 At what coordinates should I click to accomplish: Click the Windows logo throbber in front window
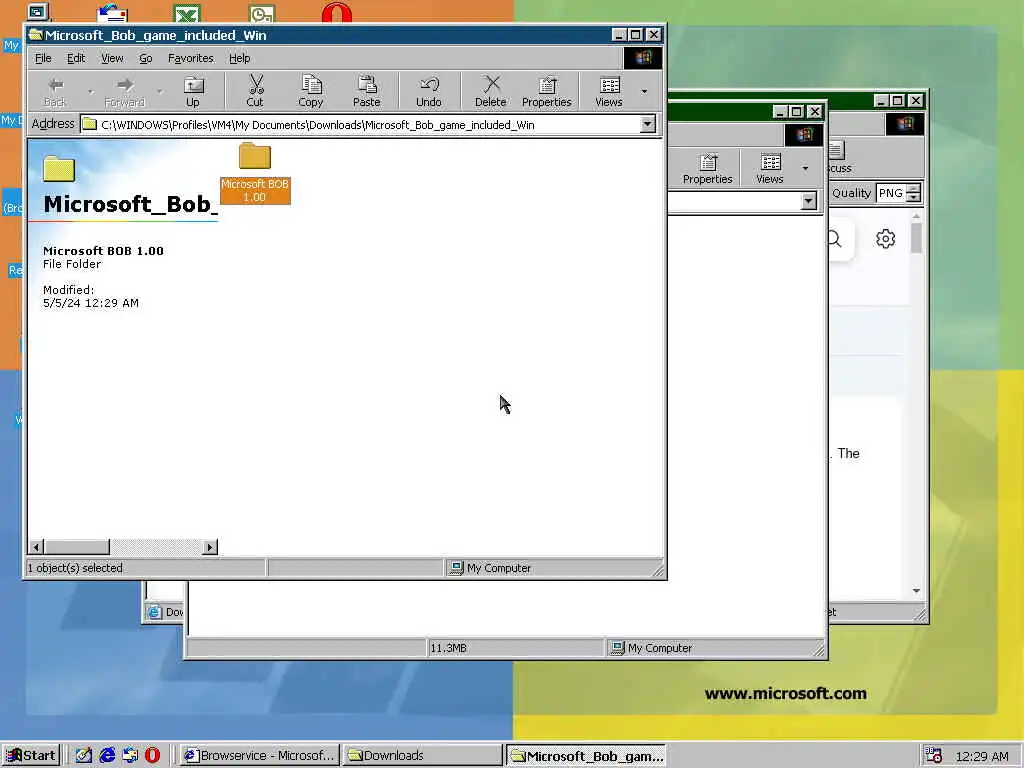pos(643,58)
